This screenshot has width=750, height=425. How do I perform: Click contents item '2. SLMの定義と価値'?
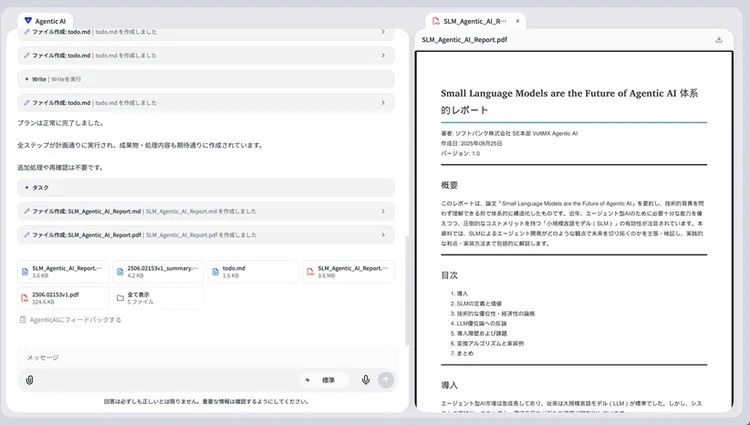point(476,304)
